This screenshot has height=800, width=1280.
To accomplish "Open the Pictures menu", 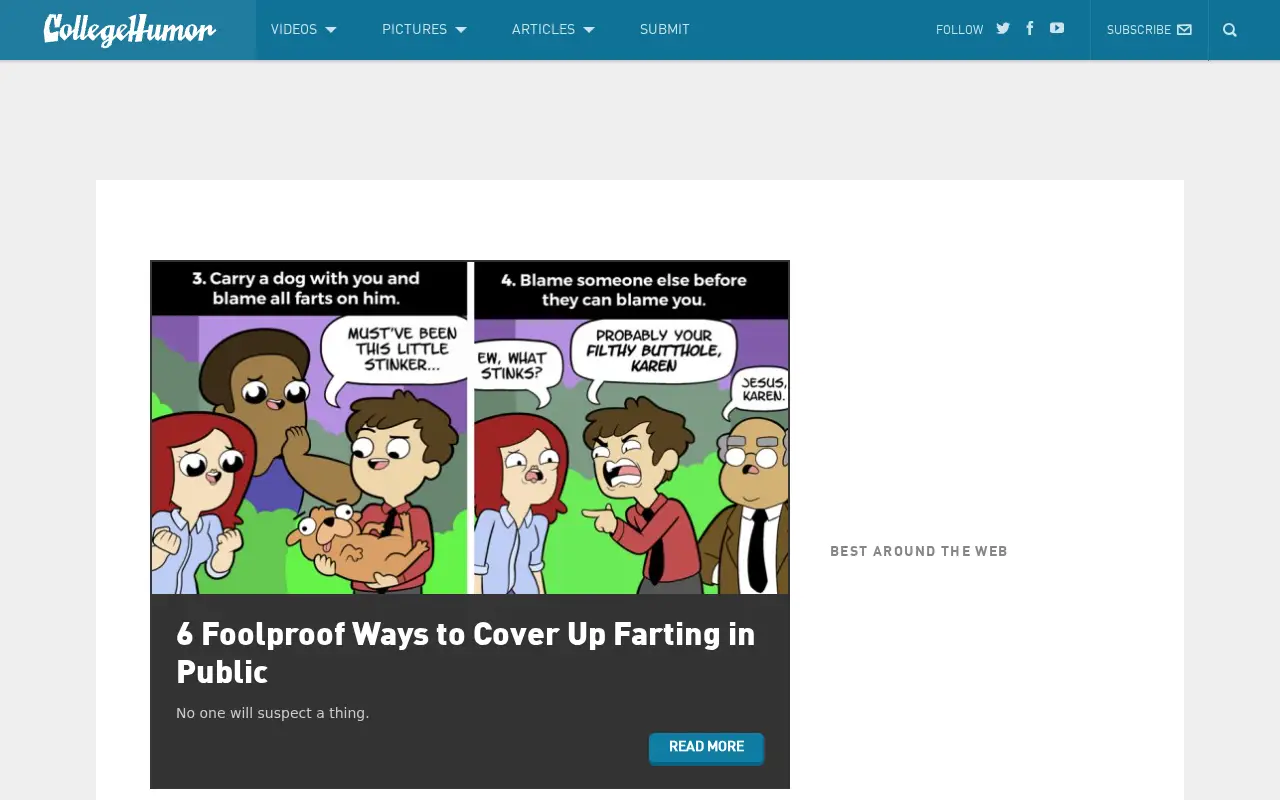I will [414, 30].
